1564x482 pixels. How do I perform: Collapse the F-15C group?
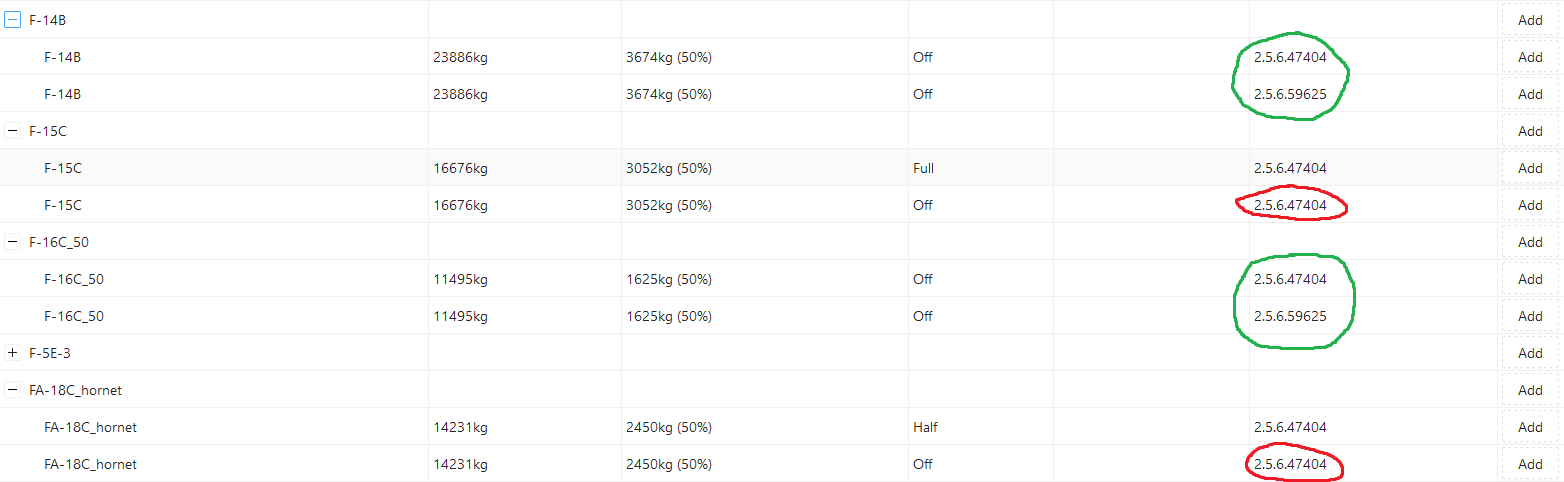coord(13,131)
